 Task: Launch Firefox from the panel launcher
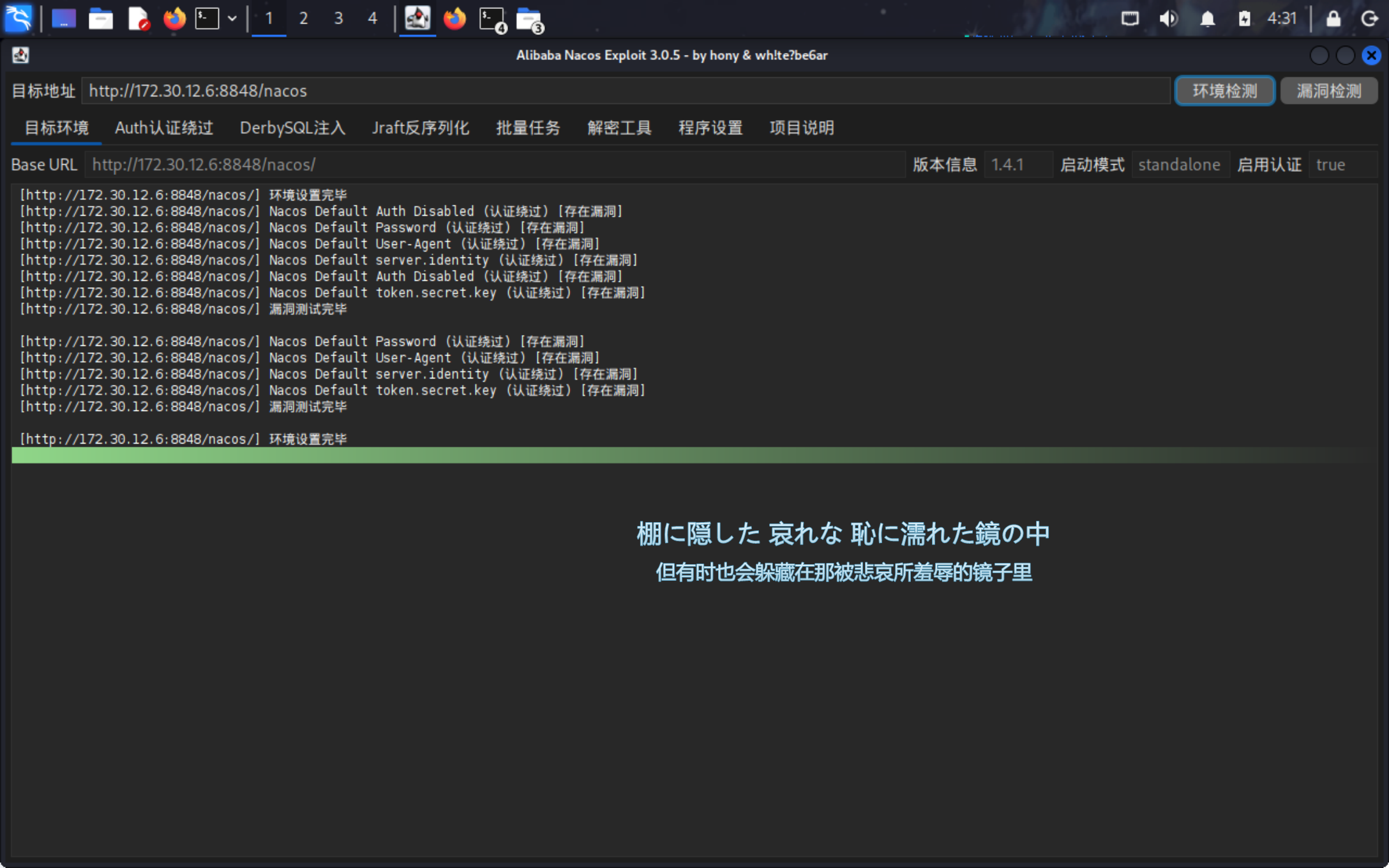tap(174, 19)
